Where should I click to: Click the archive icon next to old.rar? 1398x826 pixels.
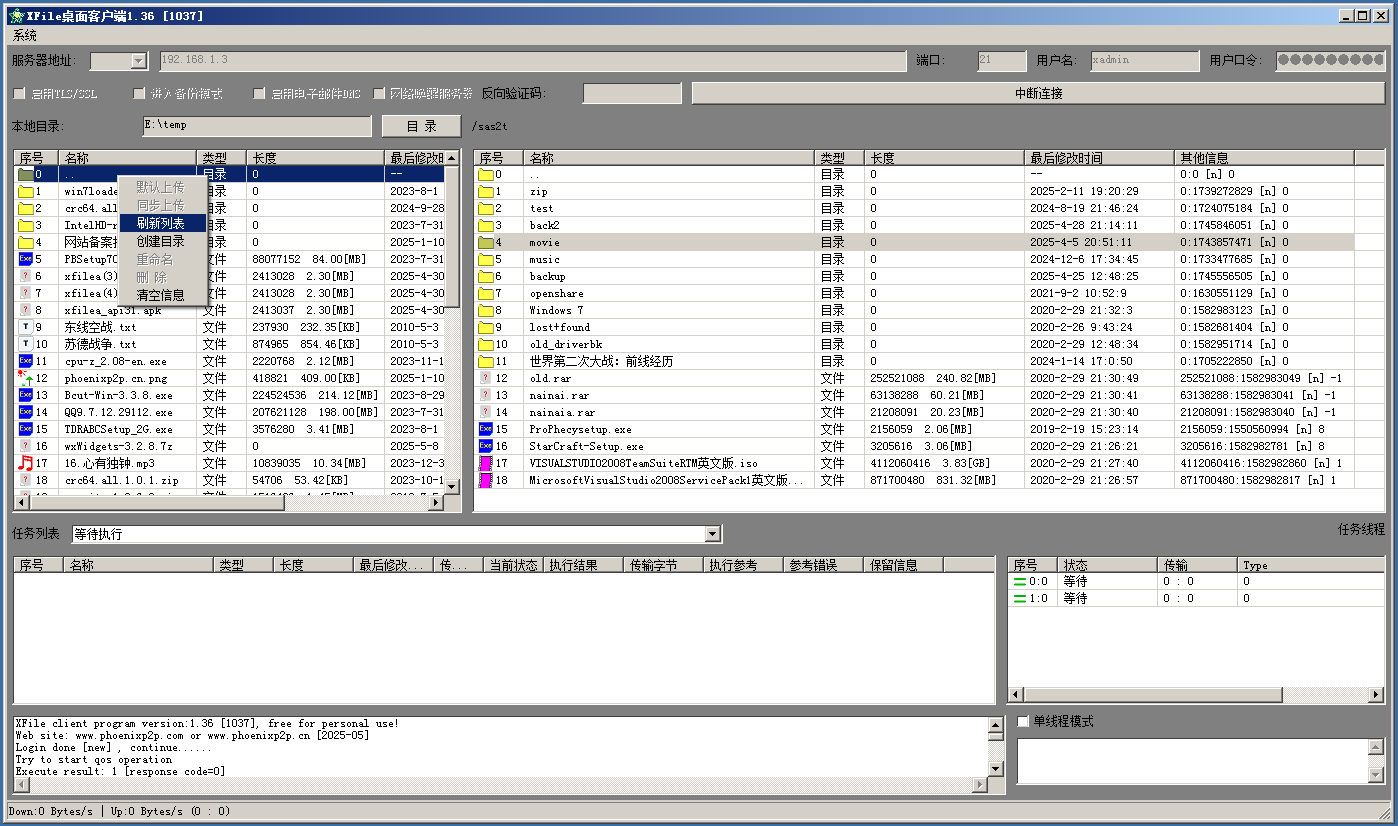coord(486,378)
